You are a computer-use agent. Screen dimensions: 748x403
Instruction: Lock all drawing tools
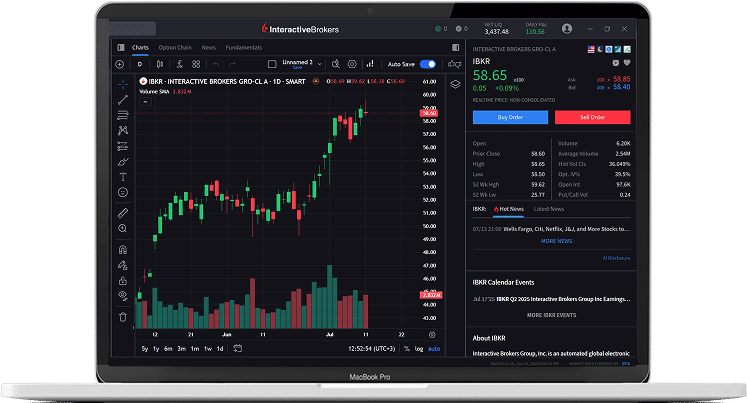coord(123,280)
